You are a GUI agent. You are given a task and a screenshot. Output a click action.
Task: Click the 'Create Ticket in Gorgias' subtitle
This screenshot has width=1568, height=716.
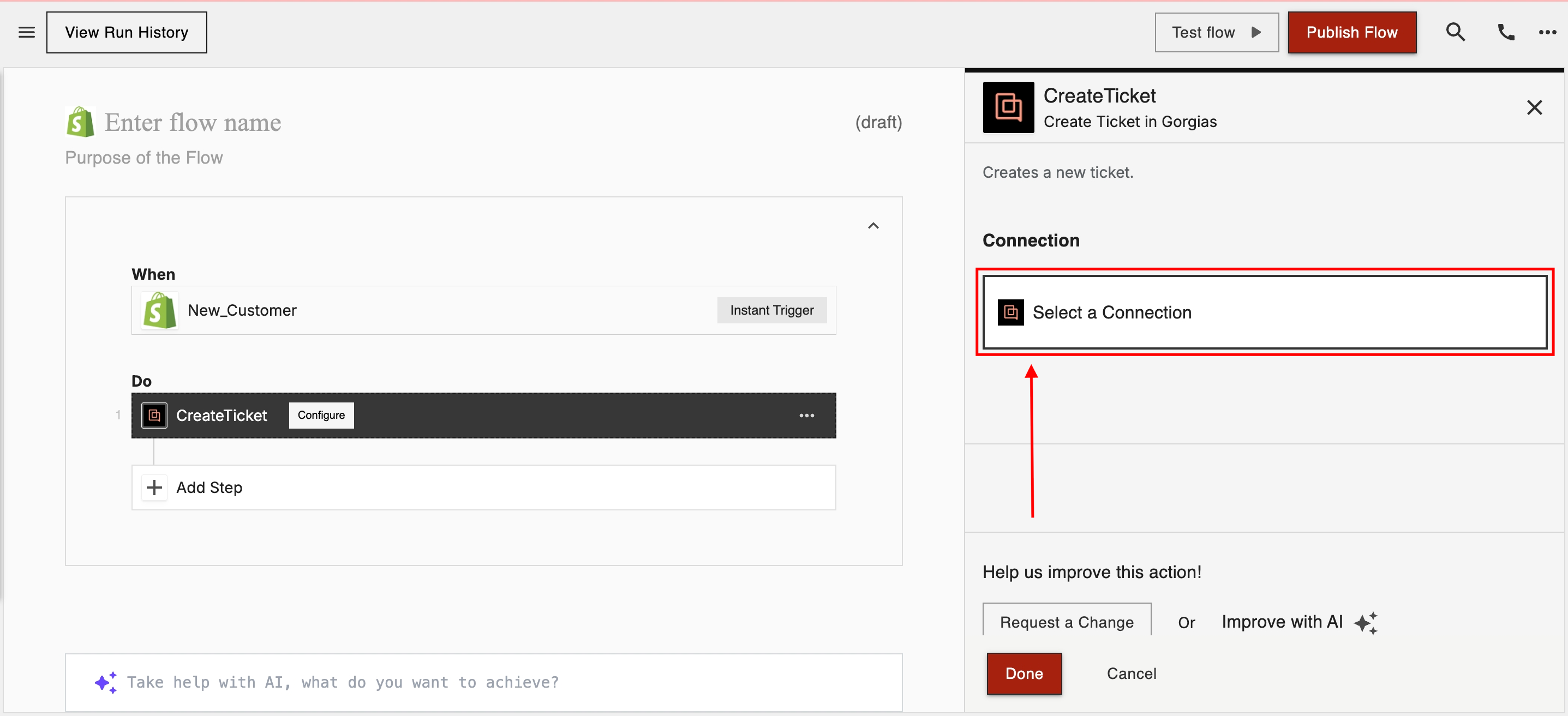[x=1130, y=122]
